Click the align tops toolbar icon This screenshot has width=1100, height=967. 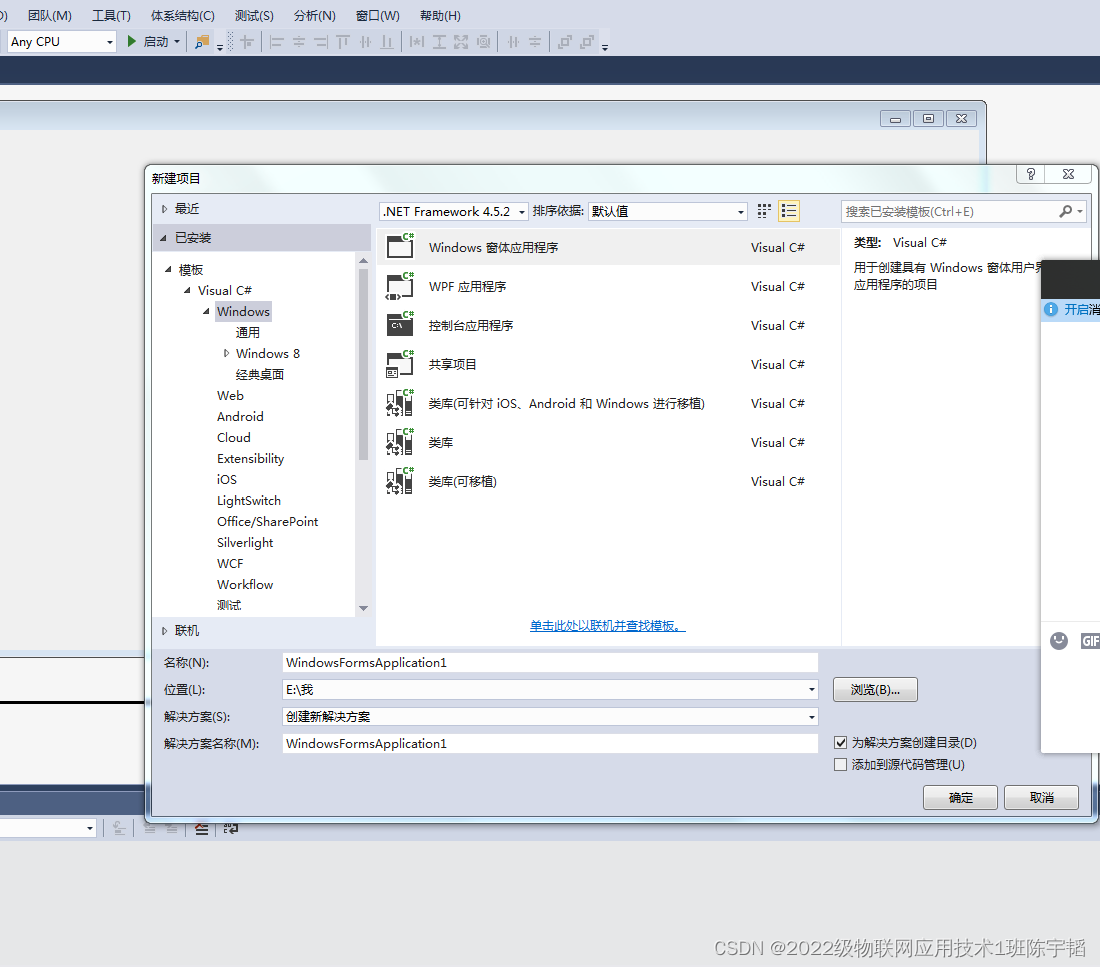point(342,42)
